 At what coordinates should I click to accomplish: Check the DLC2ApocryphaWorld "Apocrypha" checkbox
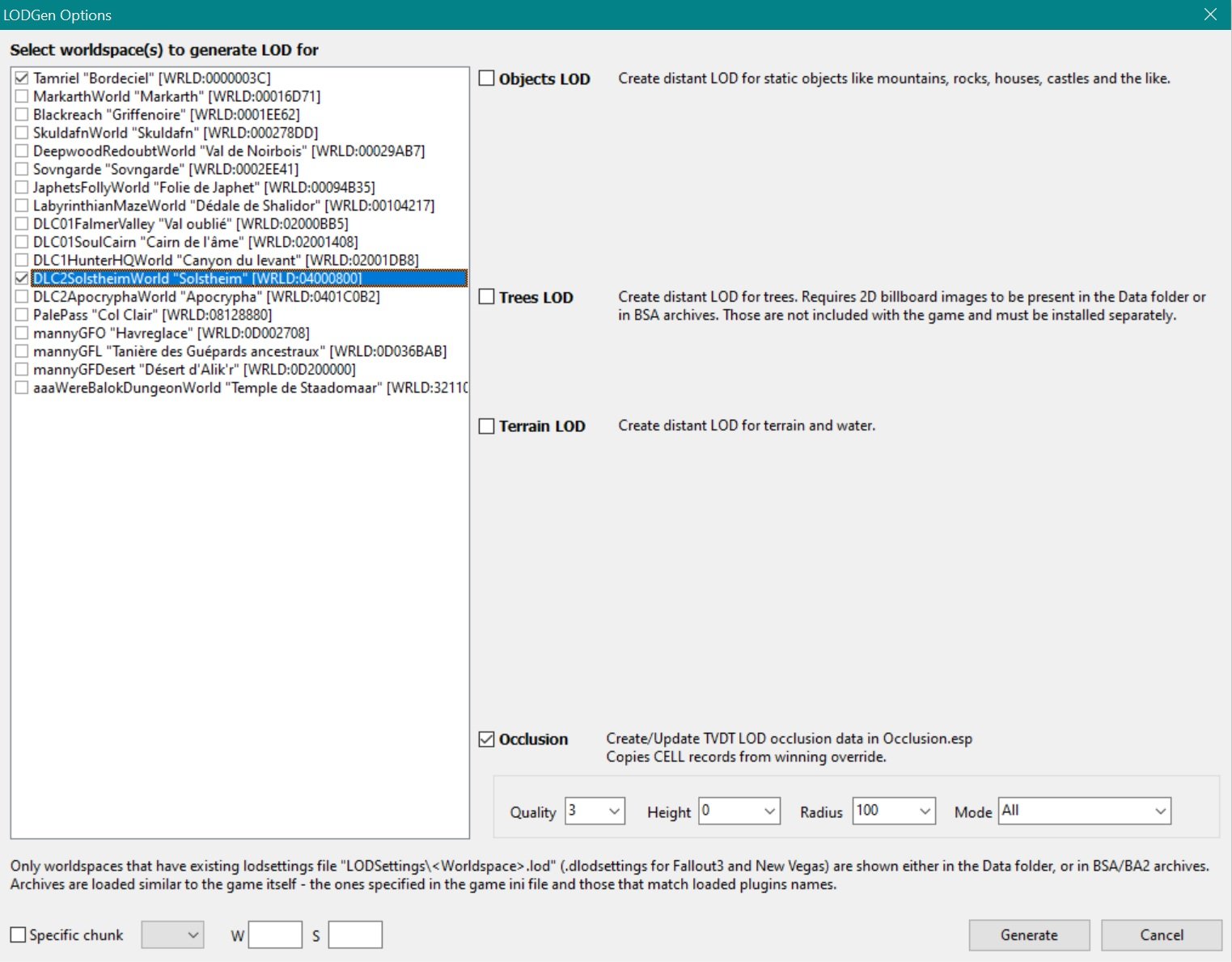pos(22,297)
